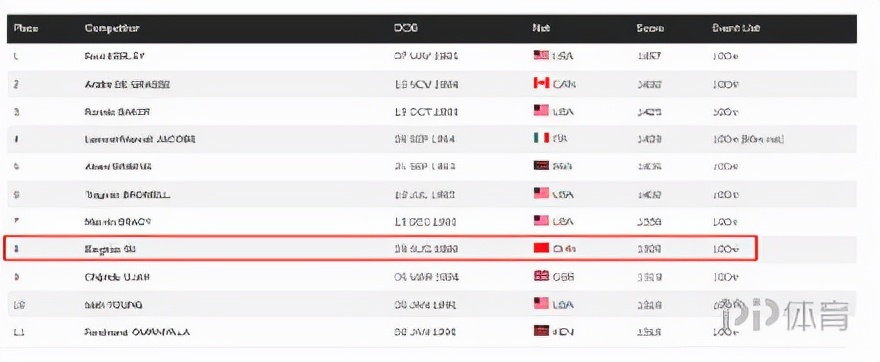Open Andre DE GRASSE's profile link
This screenshot has width=880, height=362.
(x=127, y=84)
